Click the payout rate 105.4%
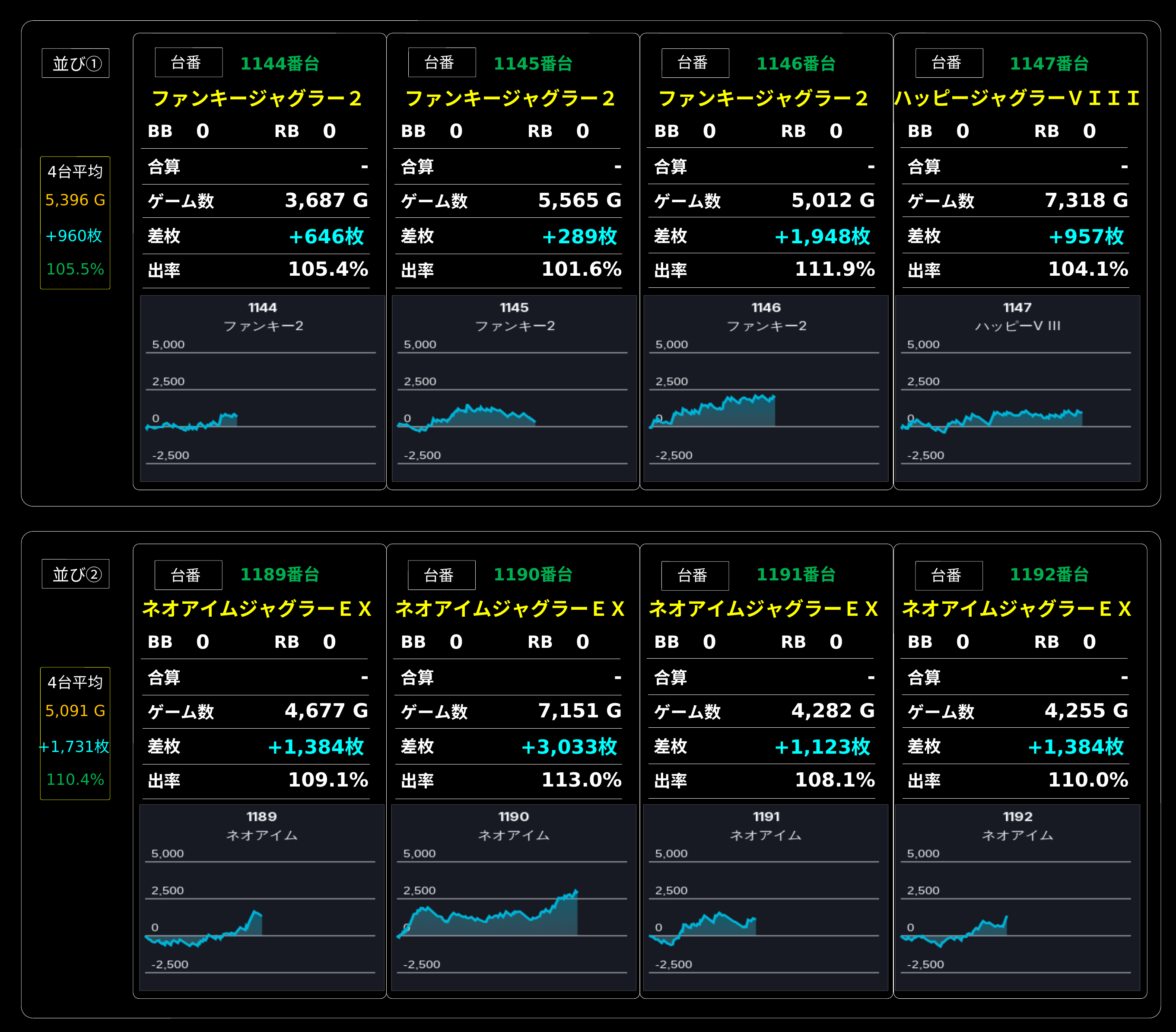 (x=328, y=269)
